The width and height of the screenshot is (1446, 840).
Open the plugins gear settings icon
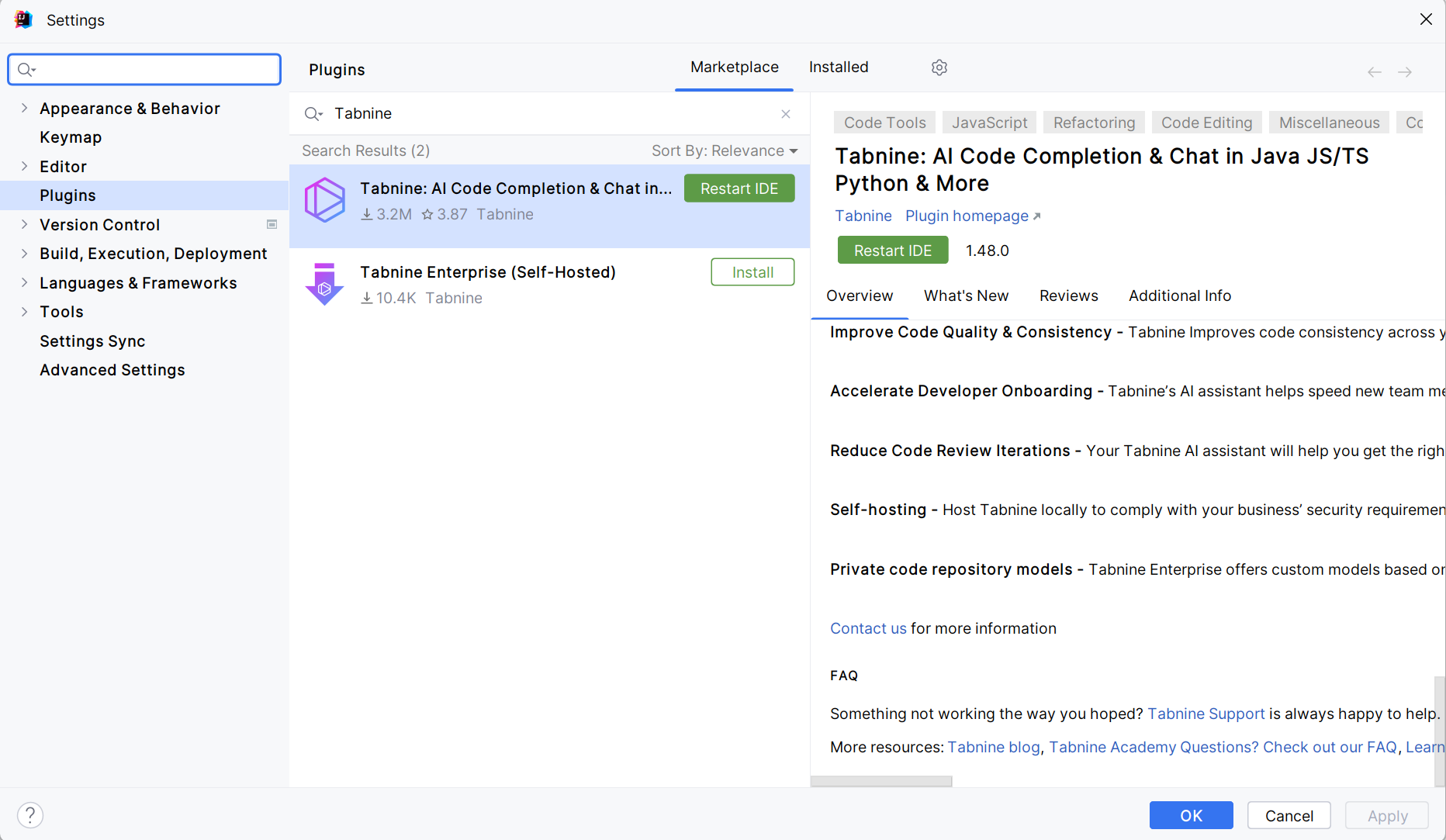939,67
